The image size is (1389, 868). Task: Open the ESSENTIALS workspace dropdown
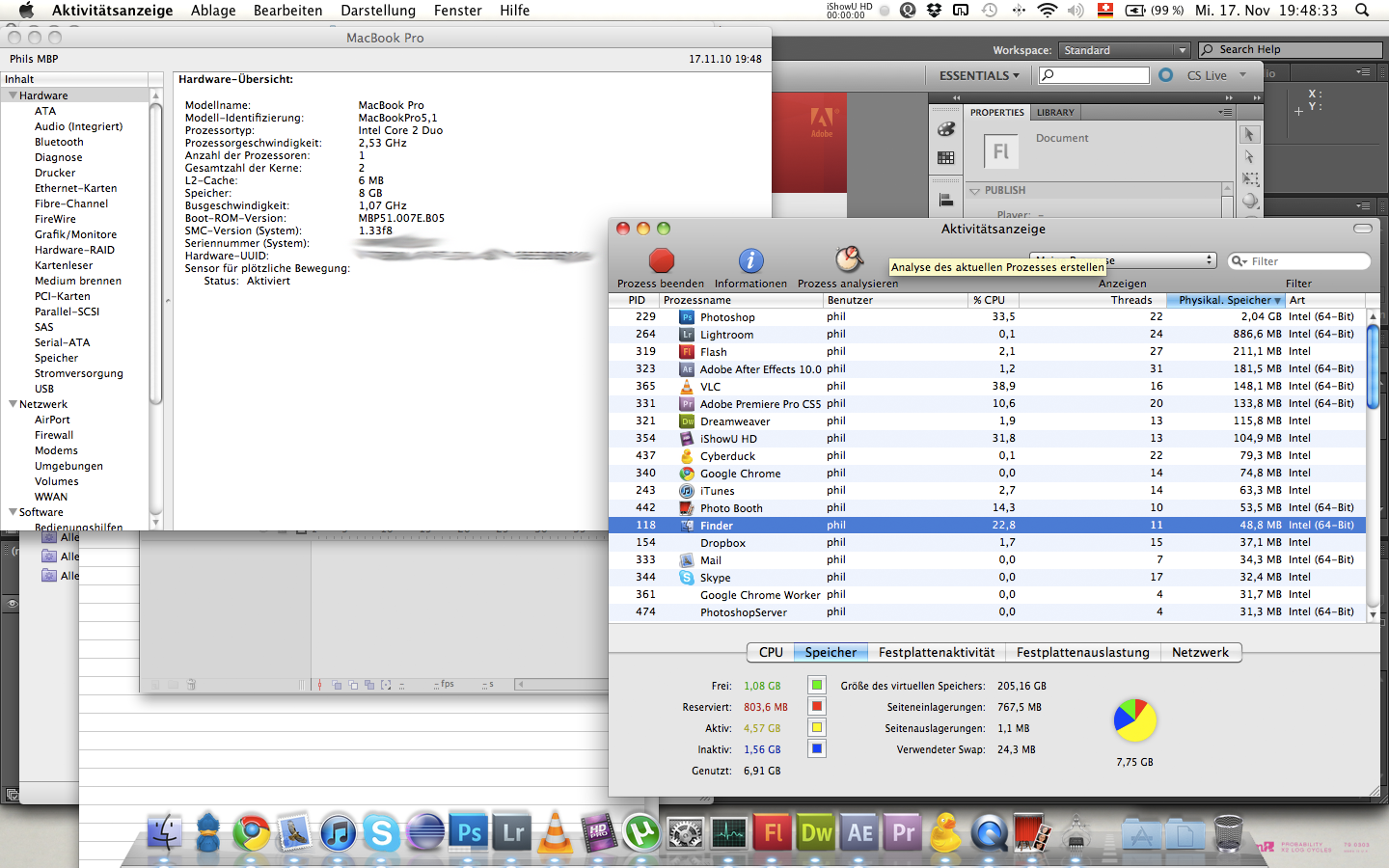(979, 75)
